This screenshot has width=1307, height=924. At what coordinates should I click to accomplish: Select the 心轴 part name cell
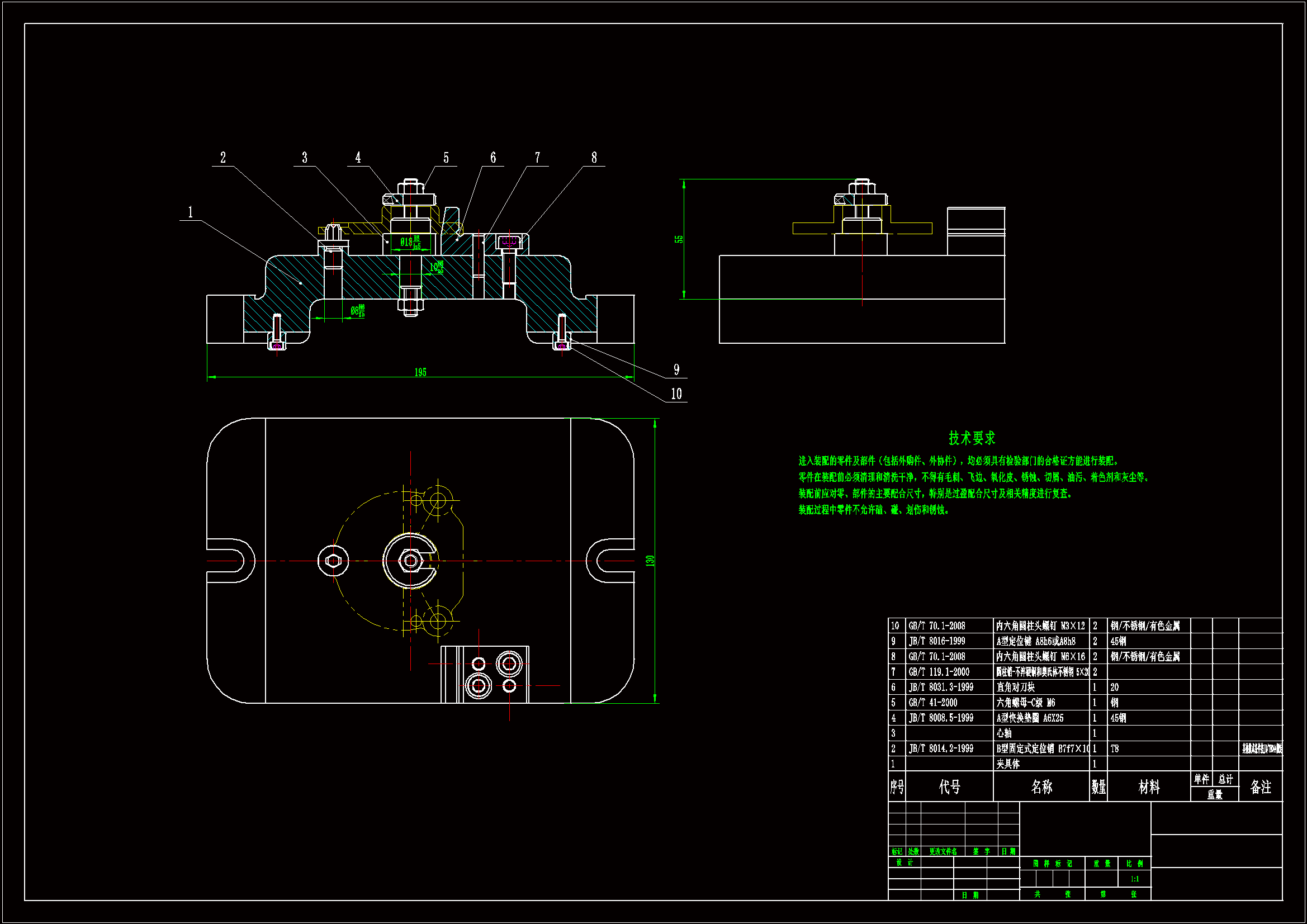click(1004, 733)
